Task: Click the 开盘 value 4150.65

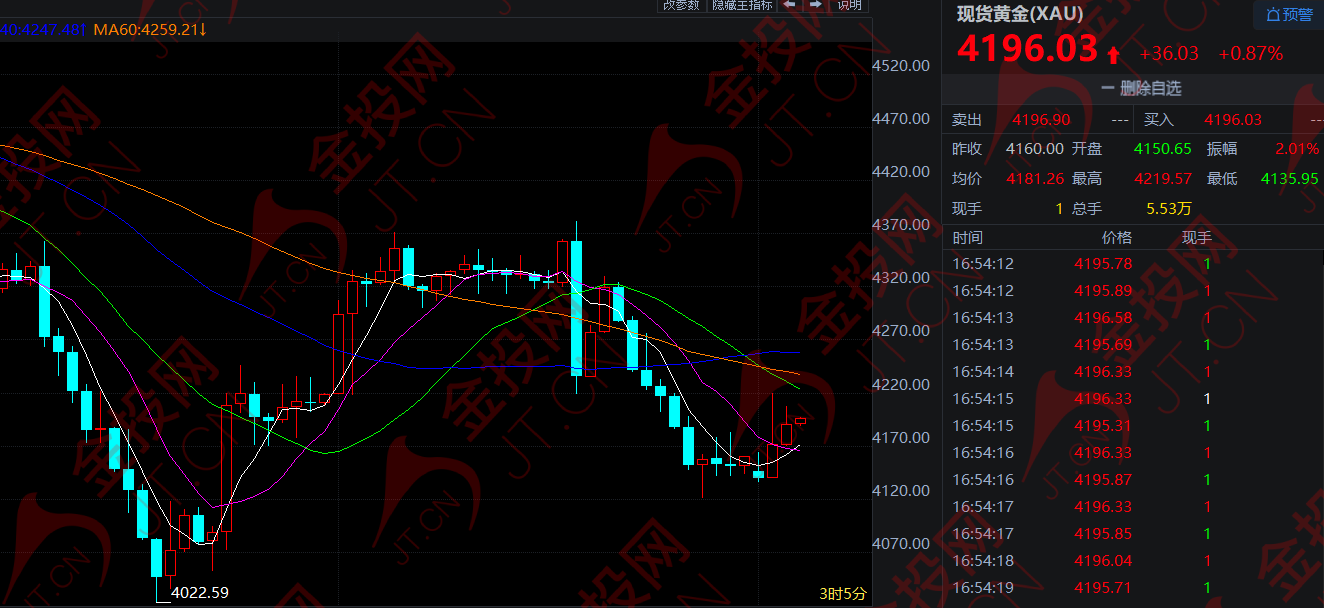Action: coord(1163,149)
